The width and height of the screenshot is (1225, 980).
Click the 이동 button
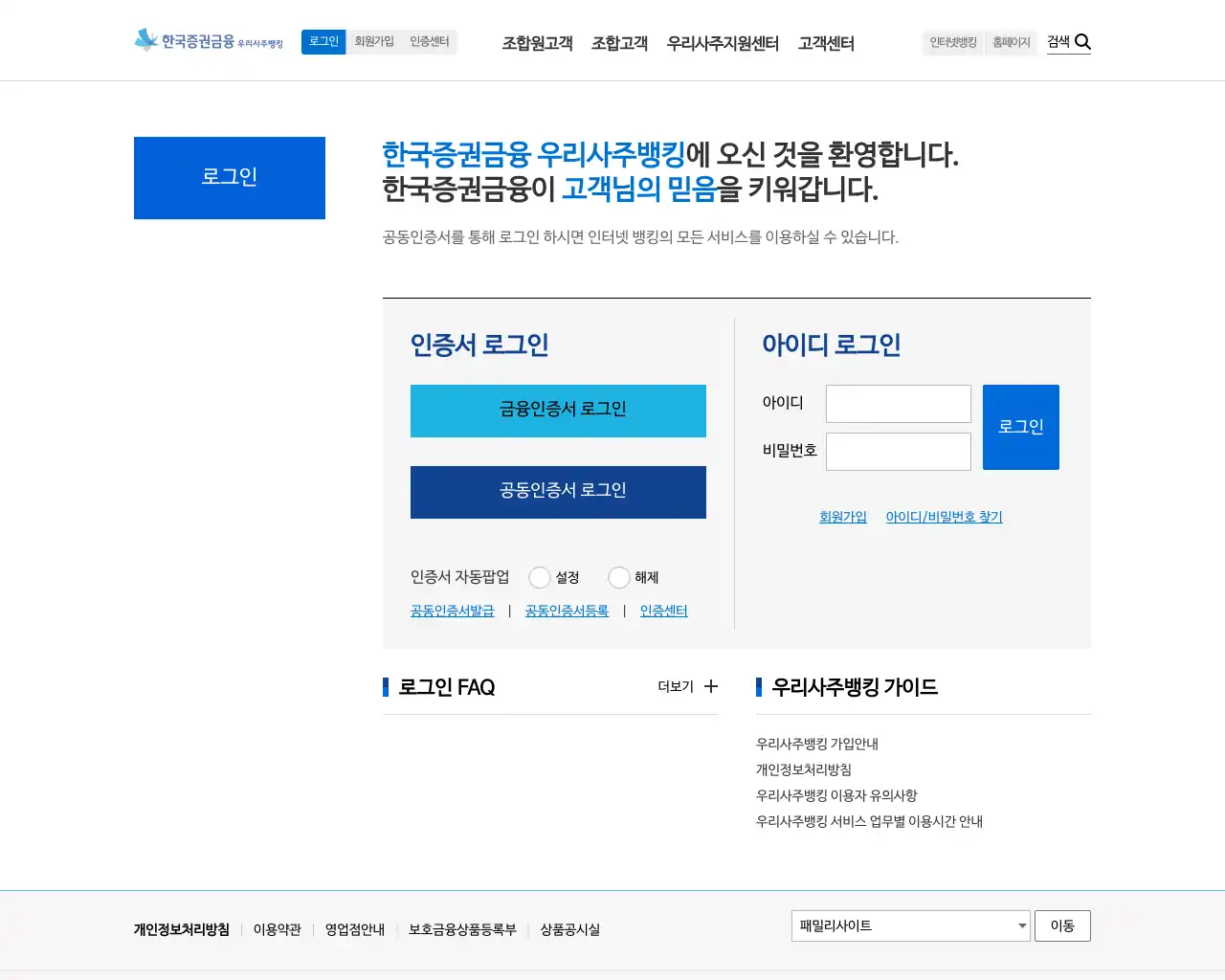coord(1062,925)
